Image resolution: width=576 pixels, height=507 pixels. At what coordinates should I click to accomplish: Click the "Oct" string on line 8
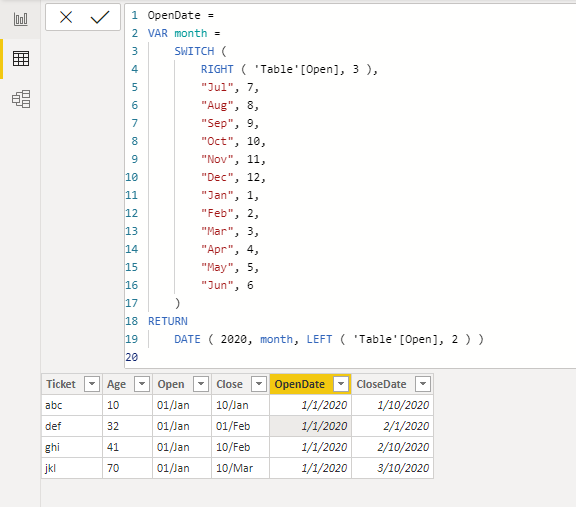pyautogui.click(x=217, y=141)
